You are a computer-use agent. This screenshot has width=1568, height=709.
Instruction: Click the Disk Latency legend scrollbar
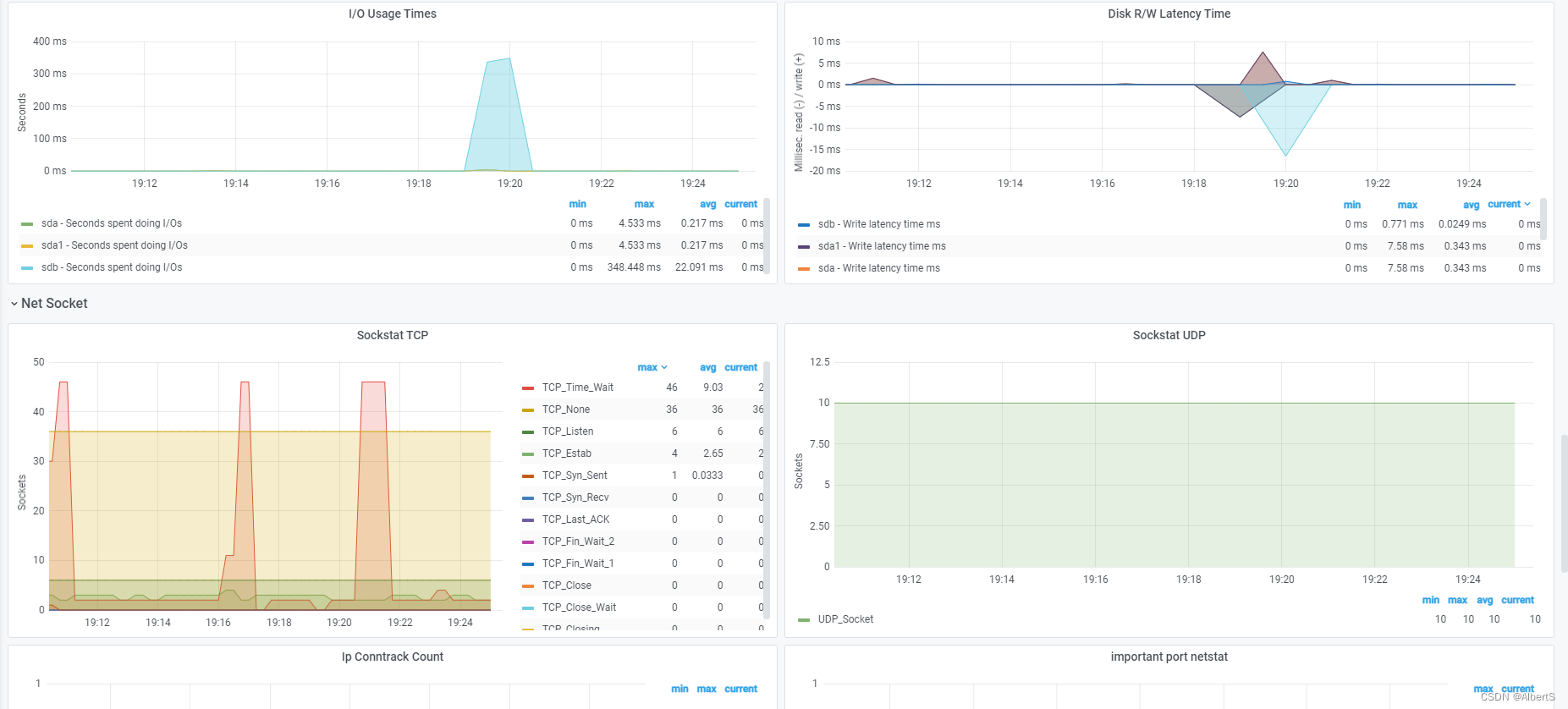point(1543,219)
